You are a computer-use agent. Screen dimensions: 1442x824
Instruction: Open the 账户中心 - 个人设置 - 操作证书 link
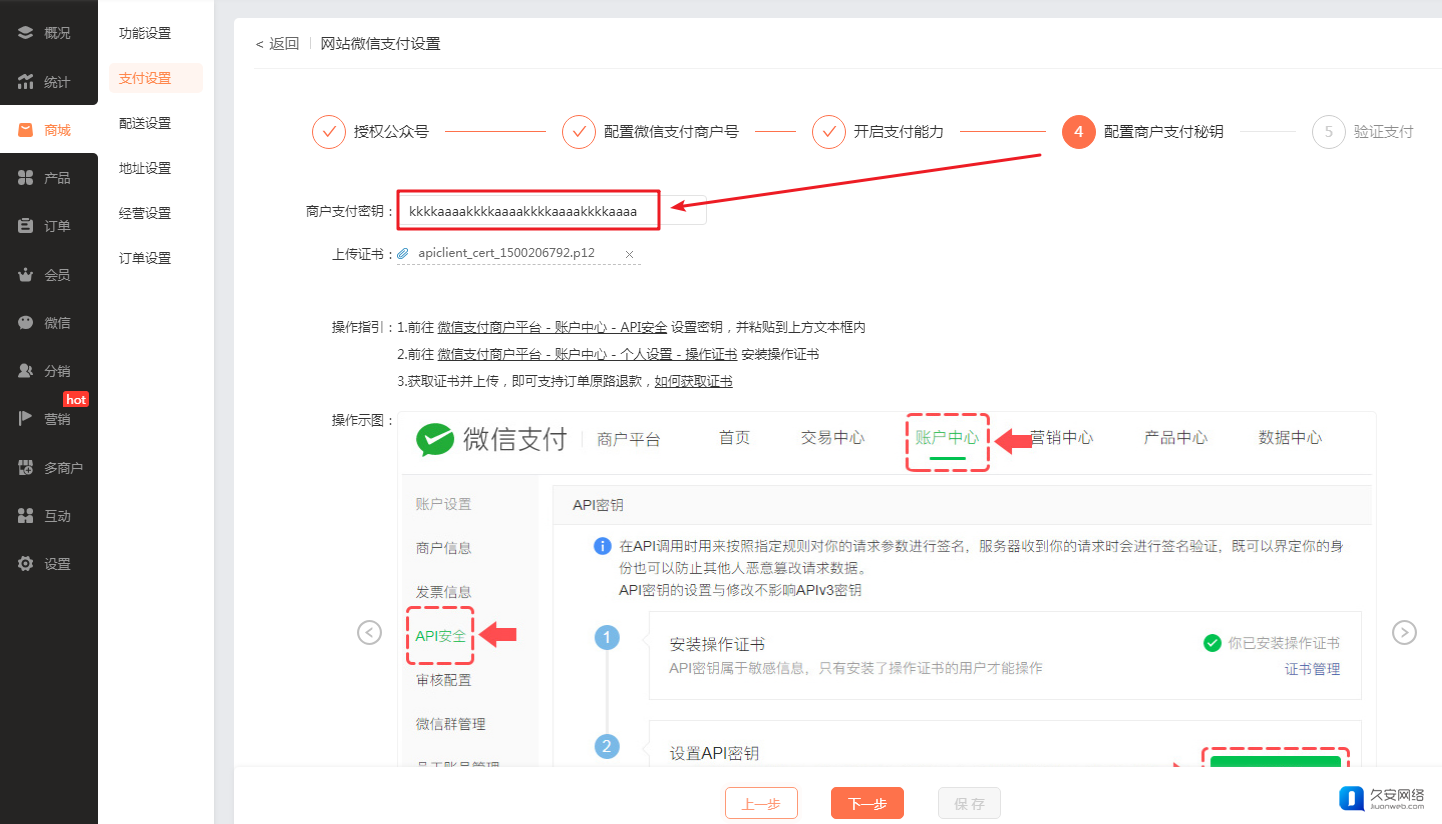click(x=588, y=354)
